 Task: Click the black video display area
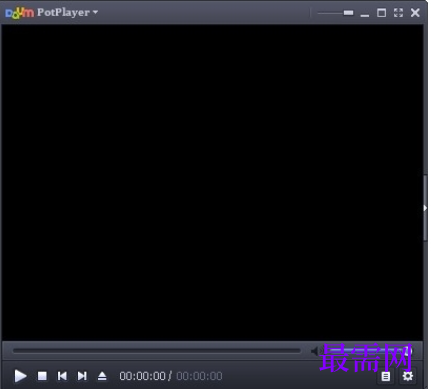coord(212,183)
